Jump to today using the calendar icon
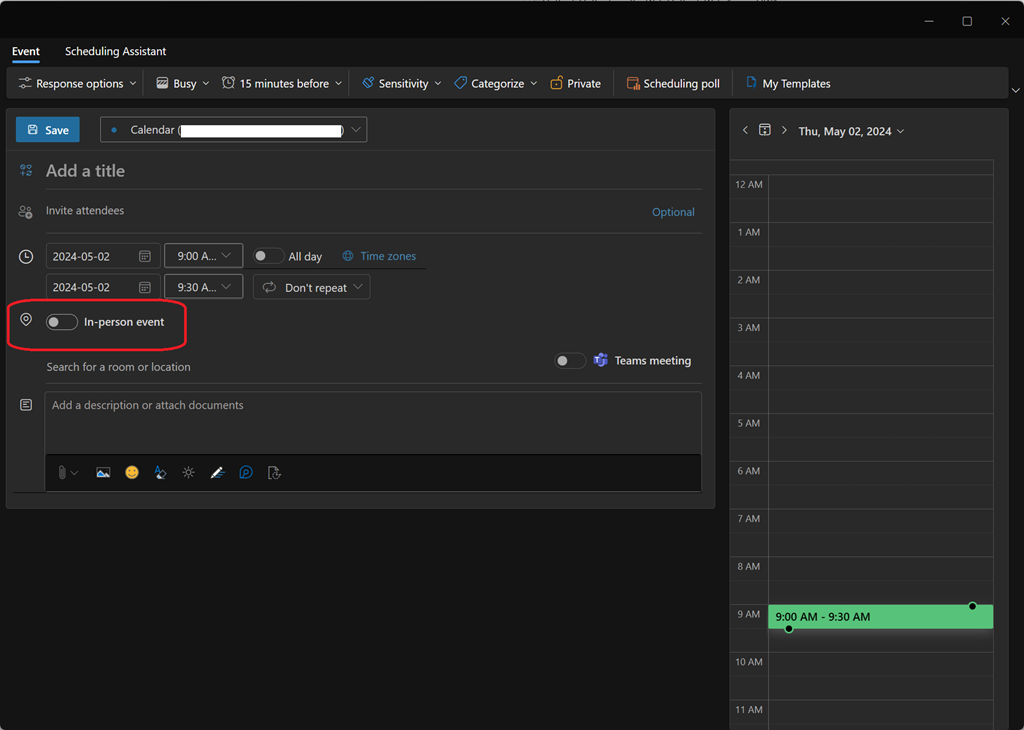 765,131
